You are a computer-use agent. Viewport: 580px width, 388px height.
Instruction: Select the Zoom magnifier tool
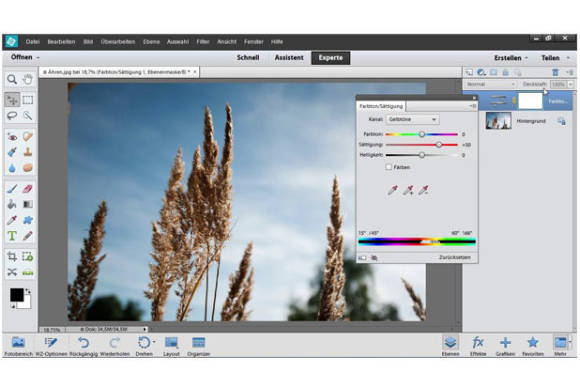click(12, 79)
